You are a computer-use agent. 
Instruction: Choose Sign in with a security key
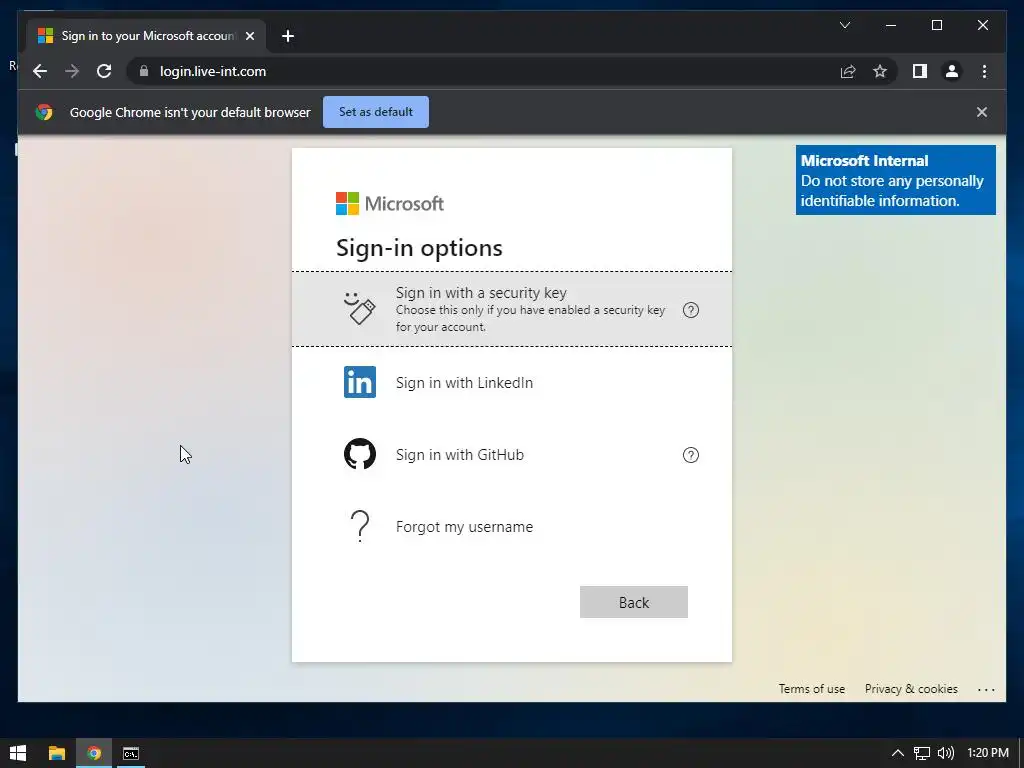coord(511,309)
